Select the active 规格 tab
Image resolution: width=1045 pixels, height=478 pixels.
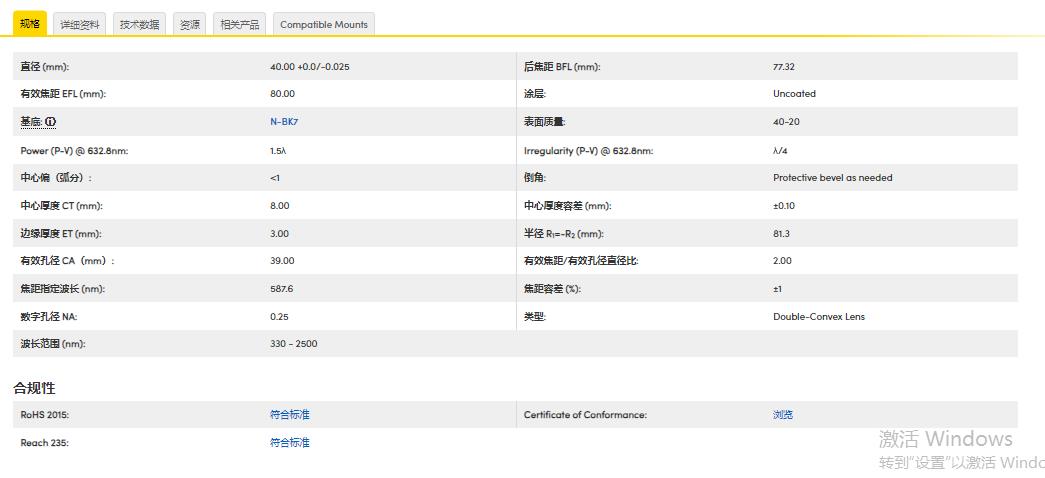point(30,23)
